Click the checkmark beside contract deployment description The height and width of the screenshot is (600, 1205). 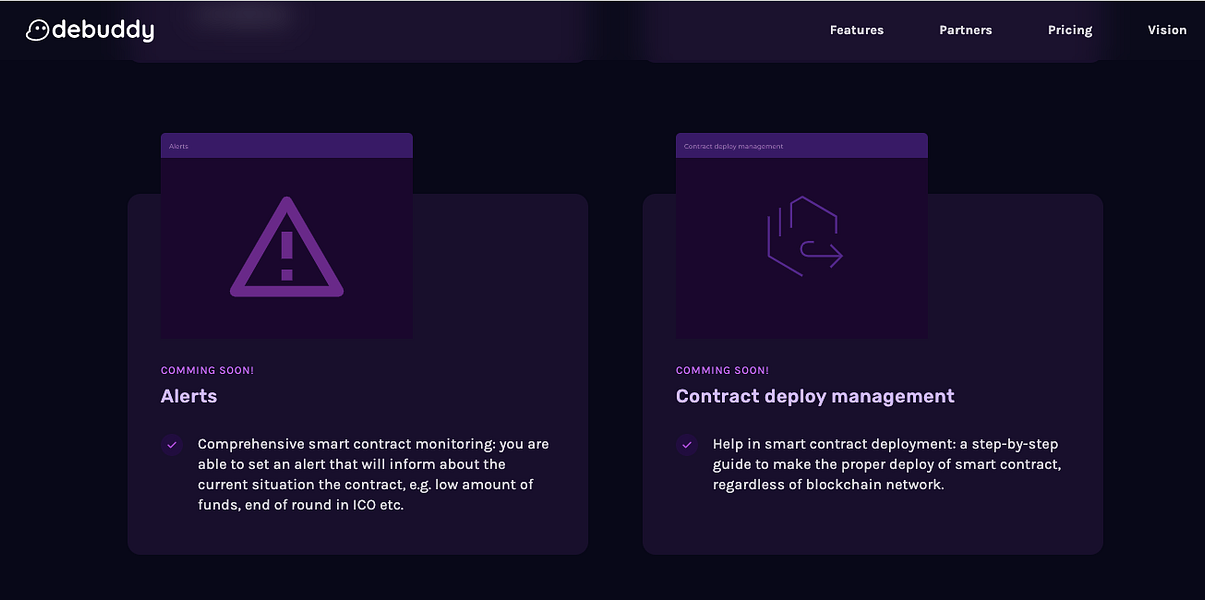point(687,445)
